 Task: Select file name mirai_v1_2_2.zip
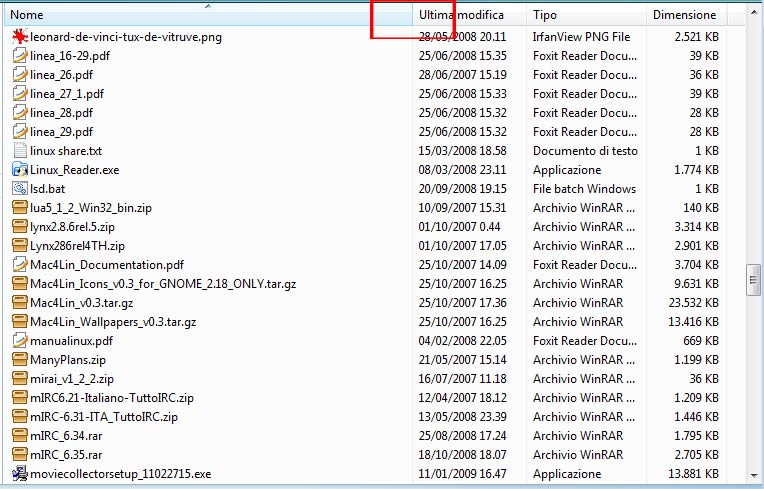pos(72,379)
